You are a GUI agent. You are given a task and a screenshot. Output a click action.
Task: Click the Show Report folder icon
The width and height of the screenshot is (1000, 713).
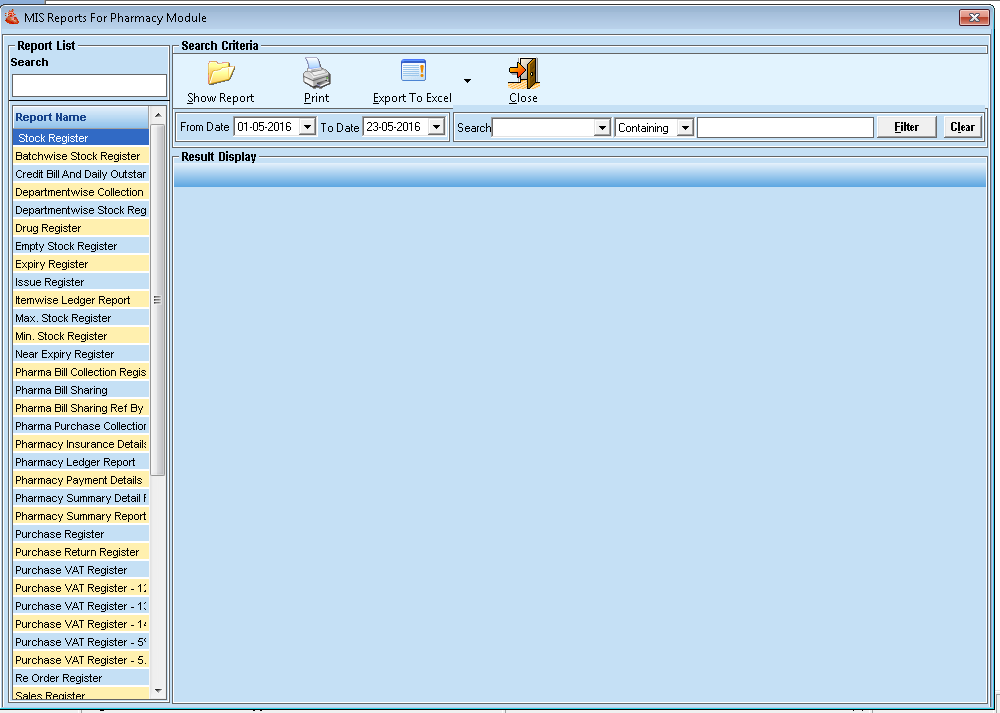[220, 74]
